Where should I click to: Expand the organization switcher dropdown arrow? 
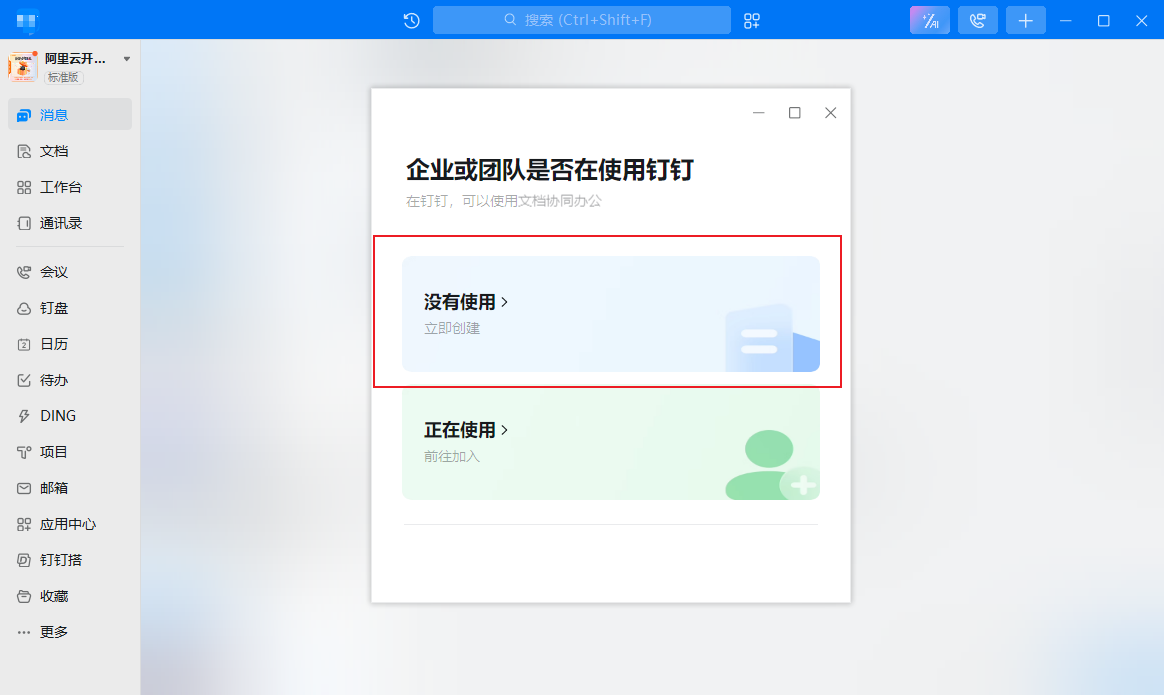(x=127, y=59)
